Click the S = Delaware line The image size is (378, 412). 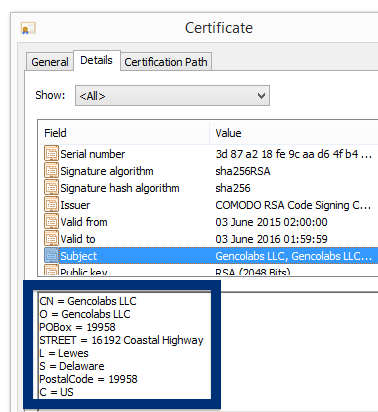[x=72, y=366]
